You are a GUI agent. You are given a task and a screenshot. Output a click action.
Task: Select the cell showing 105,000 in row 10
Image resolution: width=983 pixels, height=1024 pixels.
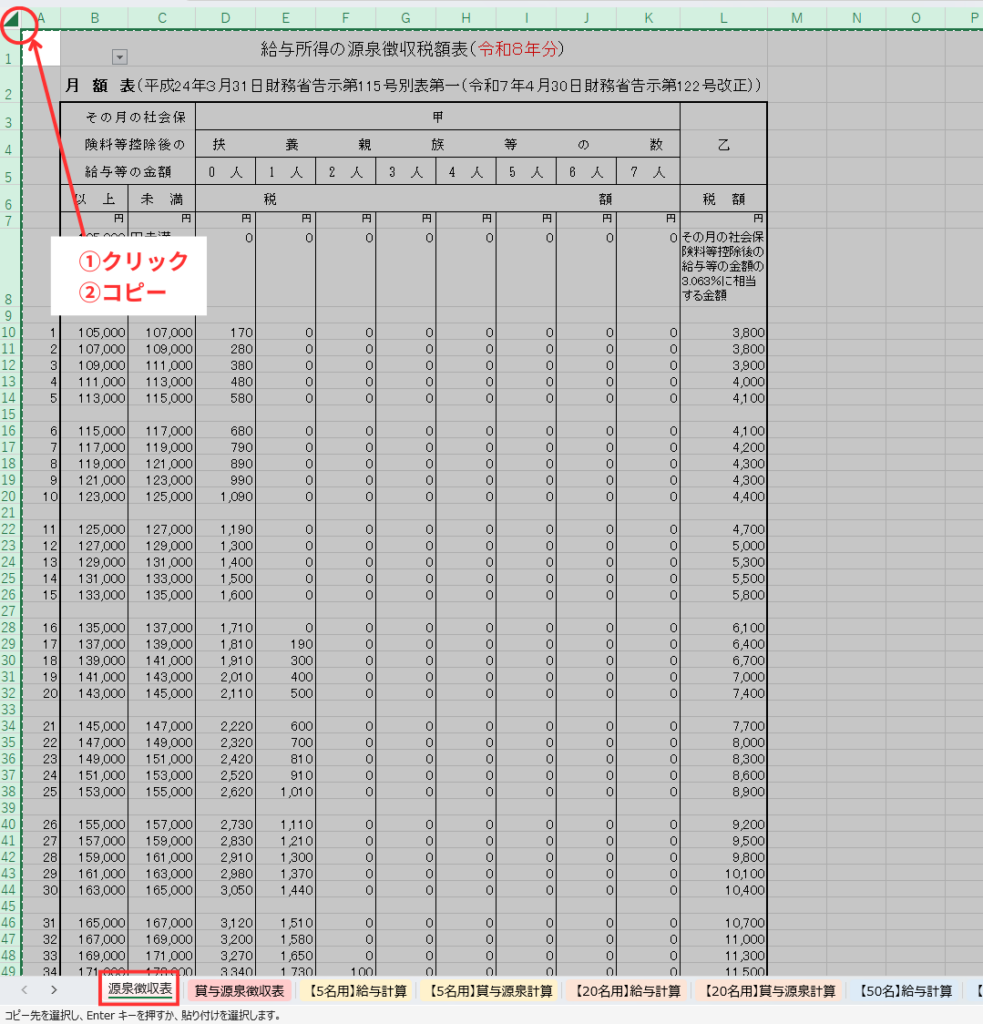tap(94, 332)
